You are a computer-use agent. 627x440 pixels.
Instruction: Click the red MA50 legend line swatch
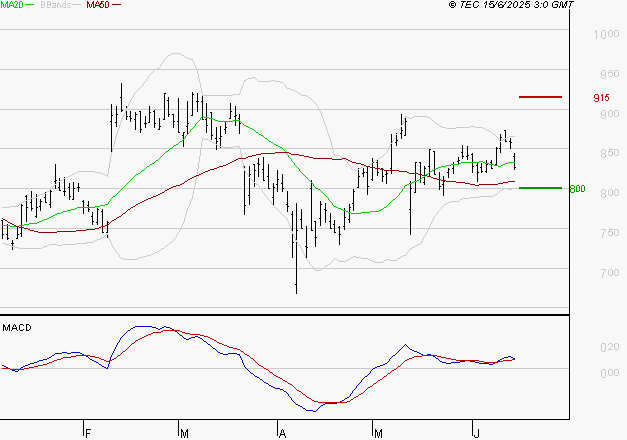click(x=117, y=5)
